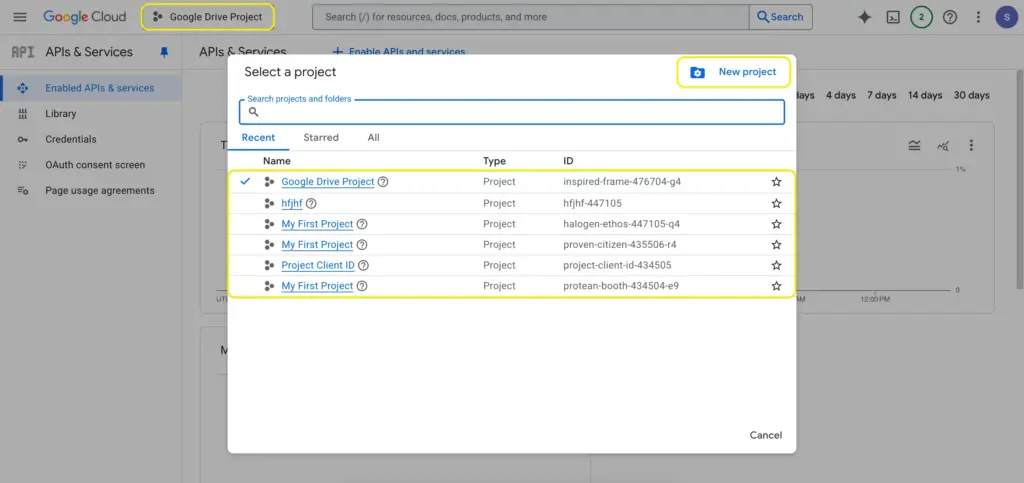1024x483 pixels.
Task: Click the help icon next to hfjhf
Action: (311, 203)
